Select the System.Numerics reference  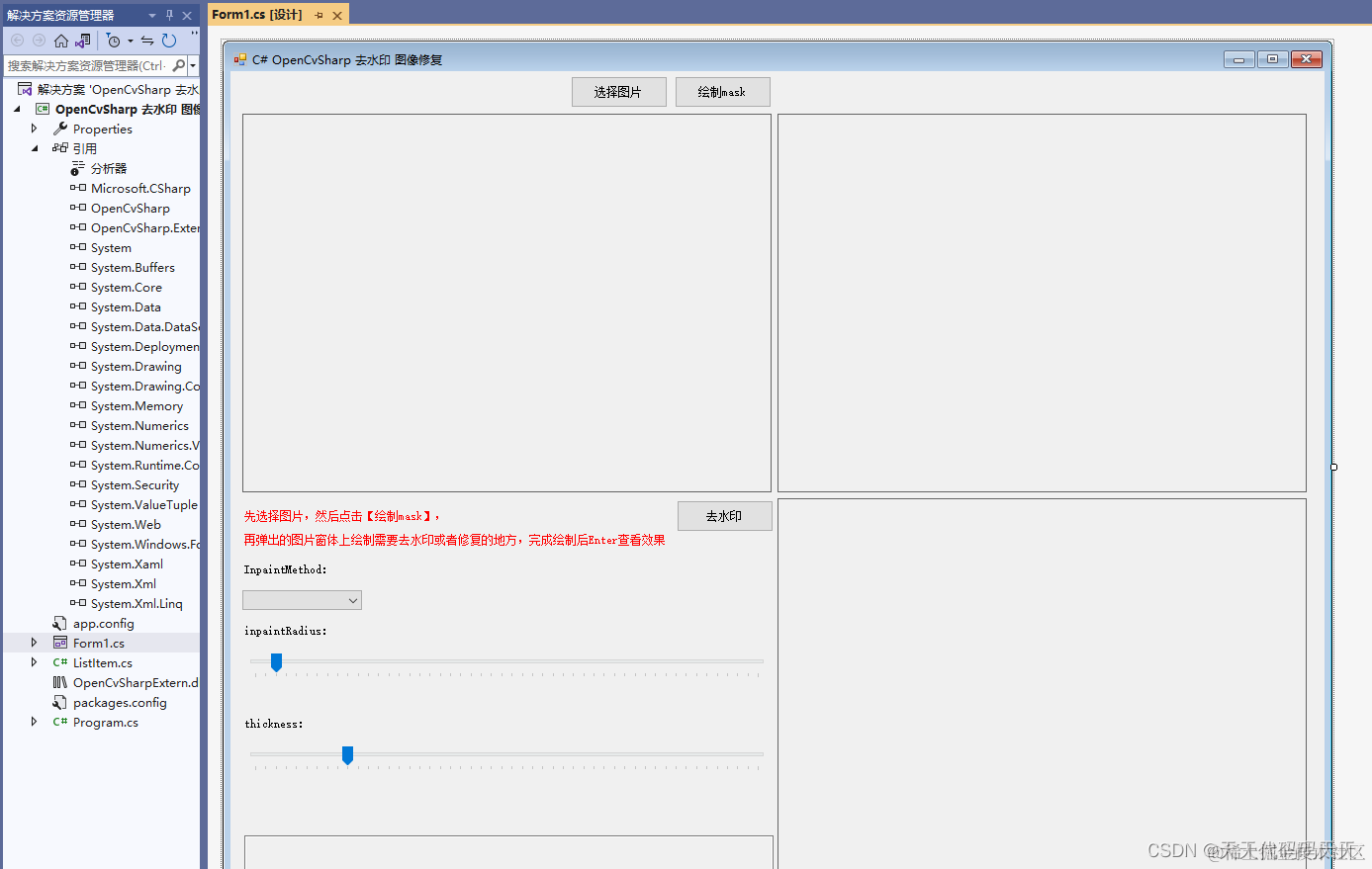pos(139,425)
